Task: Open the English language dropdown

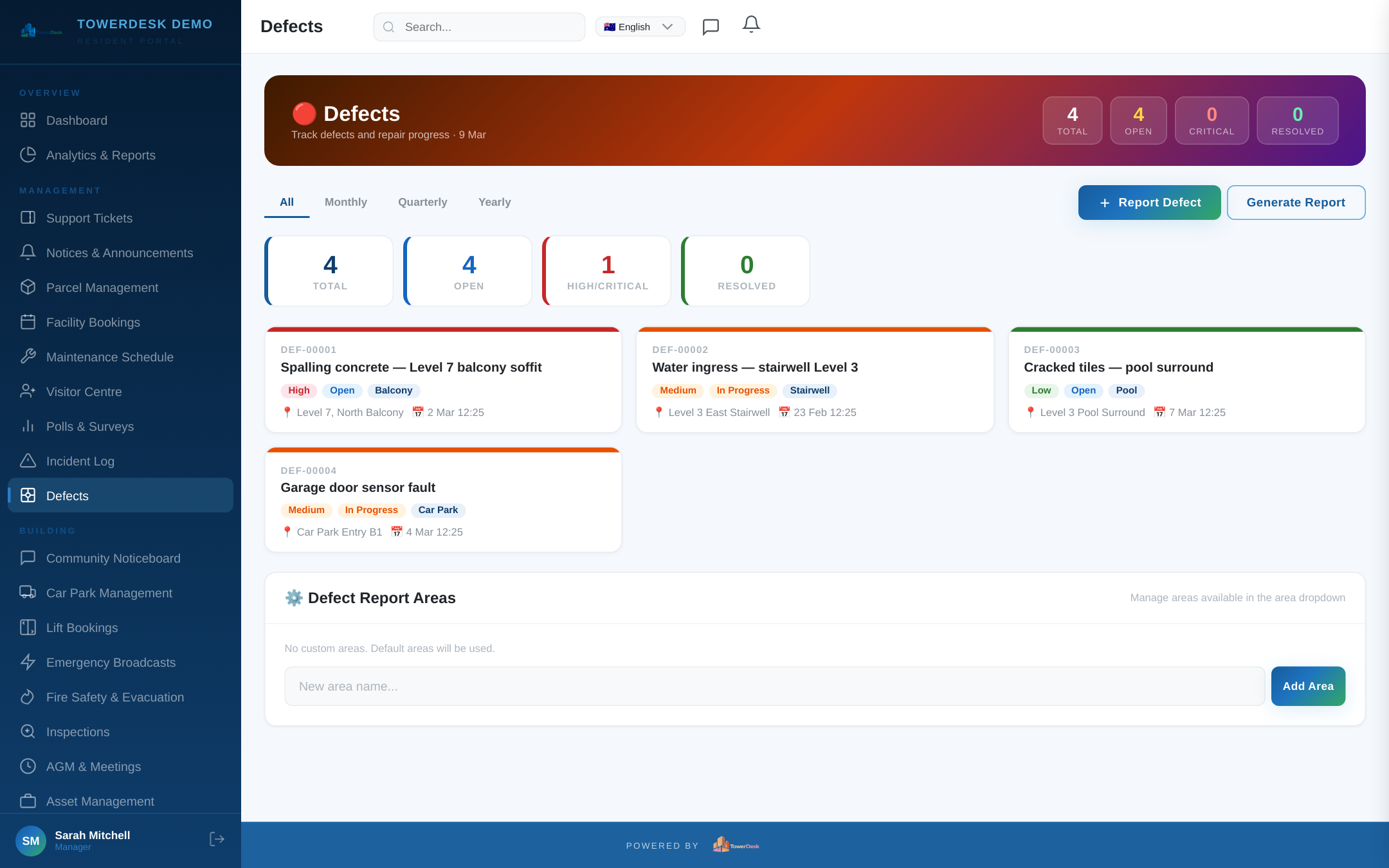Action: tap(640, 26)
